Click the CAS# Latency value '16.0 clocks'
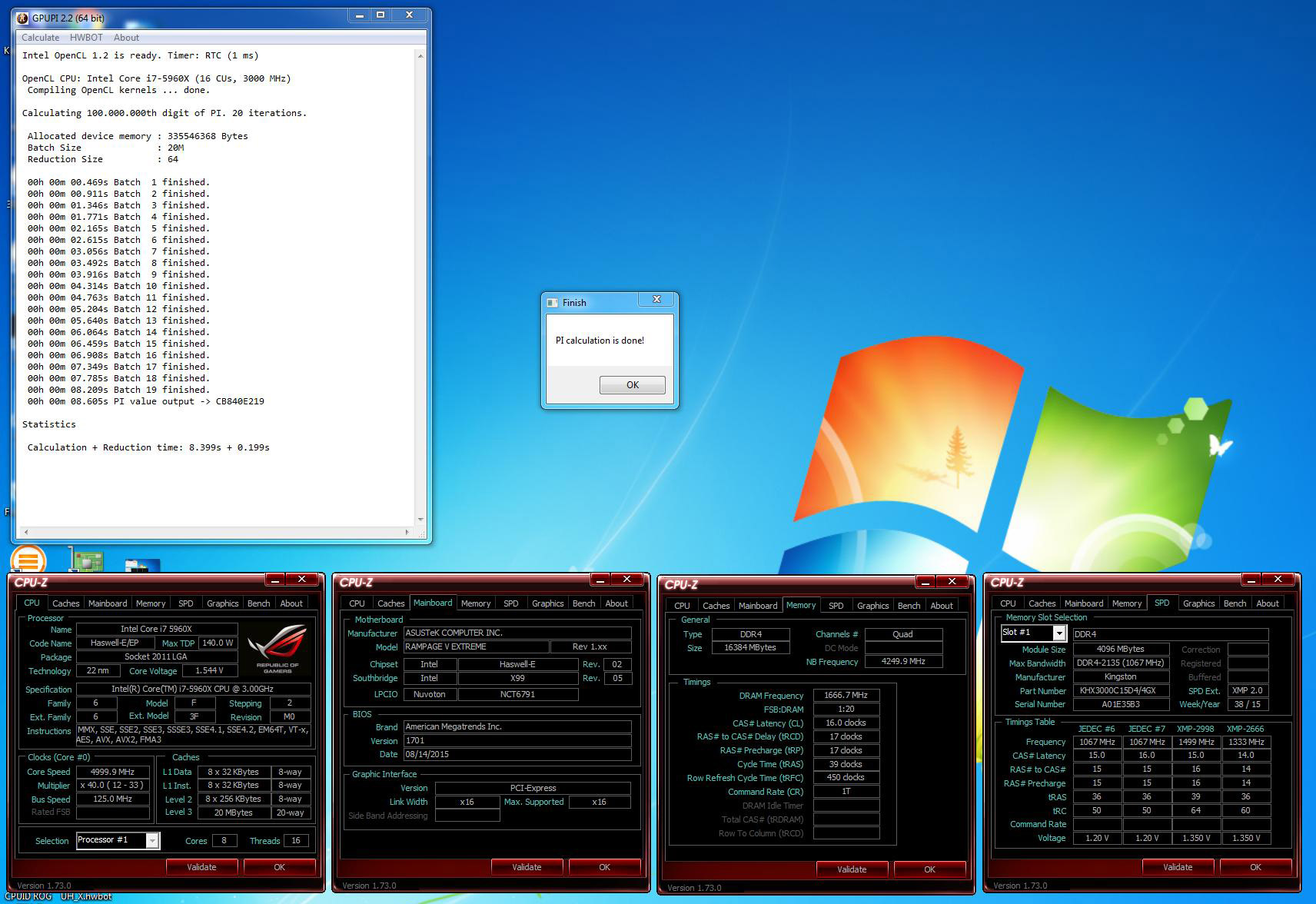1316x904 pixels. tap(846, 723)
